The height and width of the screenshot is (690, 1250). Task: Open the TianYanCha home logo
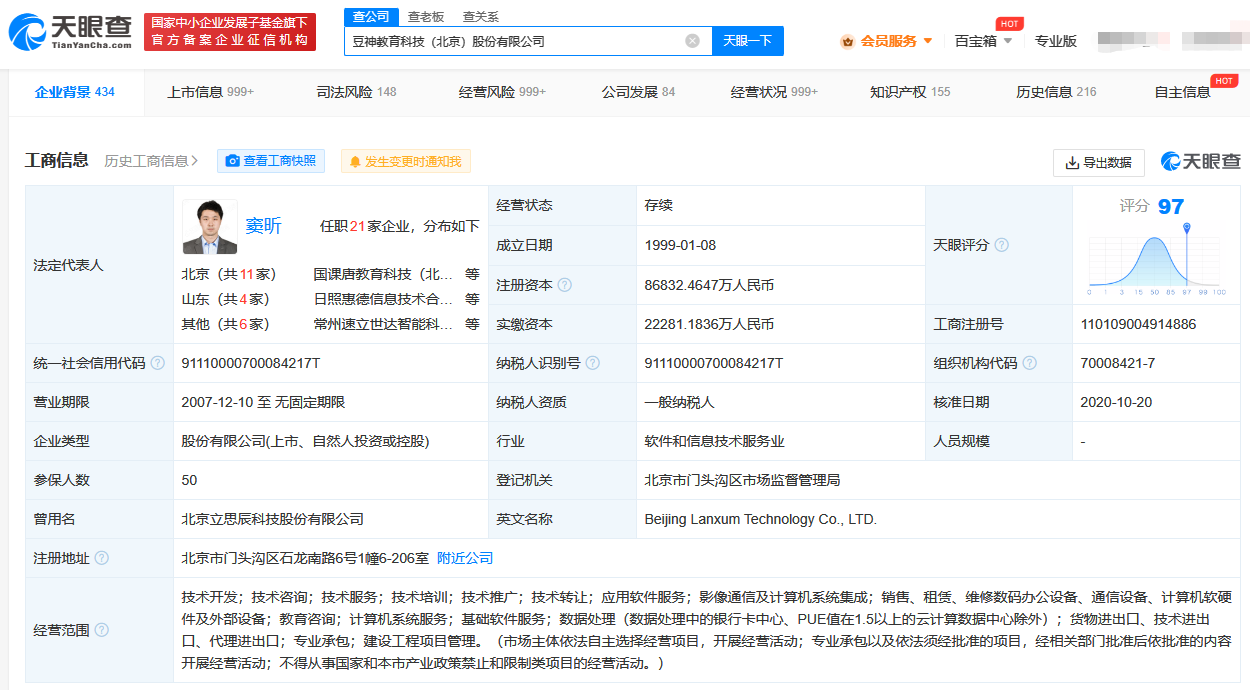[70, 32]
